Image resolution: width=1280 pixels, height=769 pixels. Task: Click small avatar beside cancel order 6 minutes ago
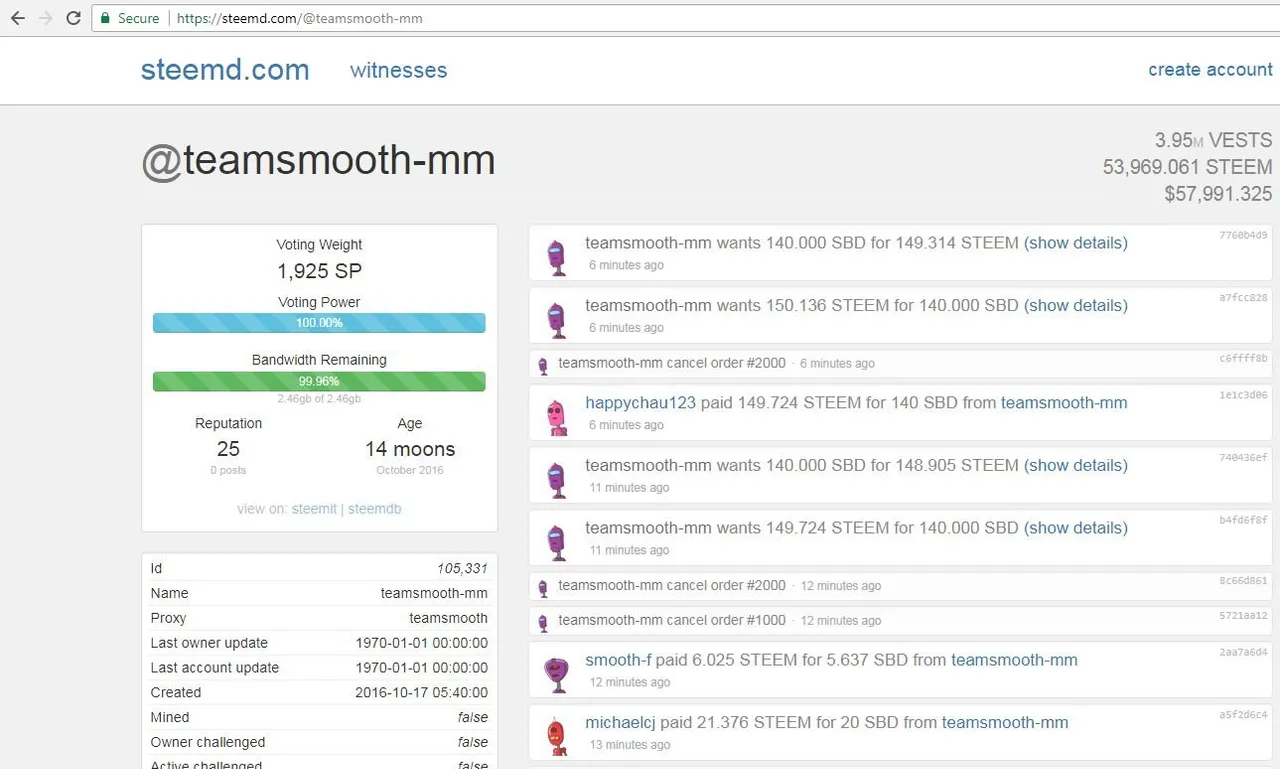(x=543, y=365)
